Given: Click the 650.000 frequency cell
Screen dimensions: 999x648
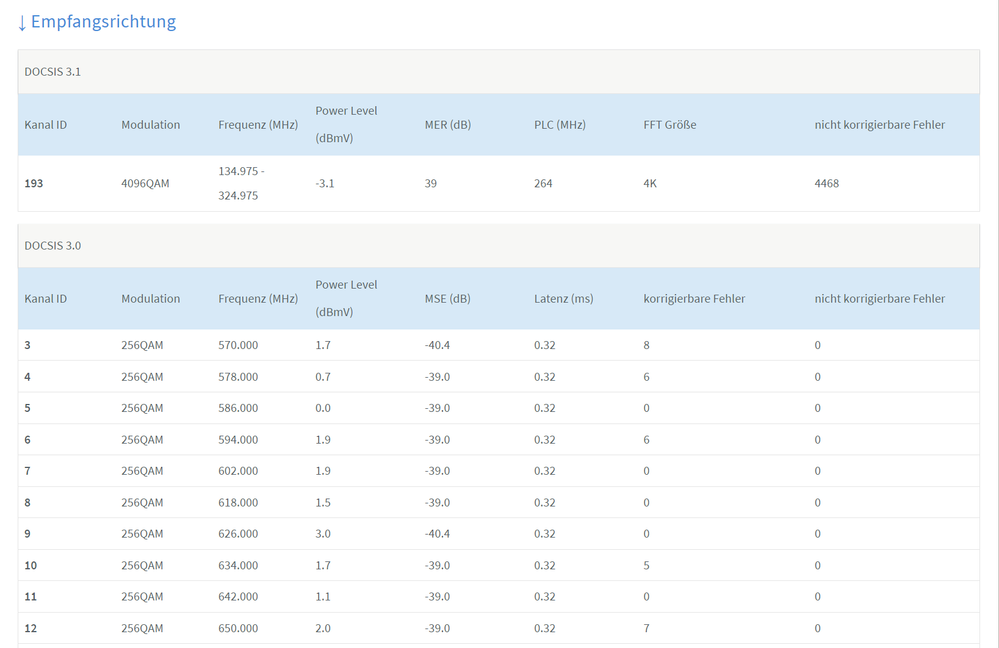Looking at the screenshot, I should click(x=238, y=628).
